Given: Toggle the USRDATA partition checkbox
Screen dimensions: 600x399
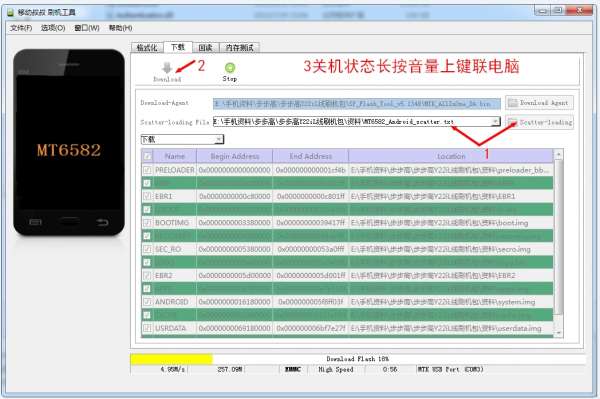Looking at the screenshot, I should pos(147,328).
